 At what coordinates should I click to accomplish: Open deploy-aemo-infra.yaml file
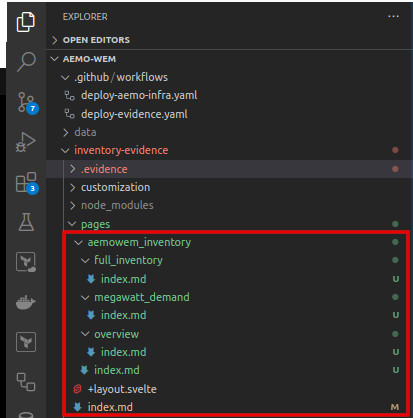click(139, 96)
